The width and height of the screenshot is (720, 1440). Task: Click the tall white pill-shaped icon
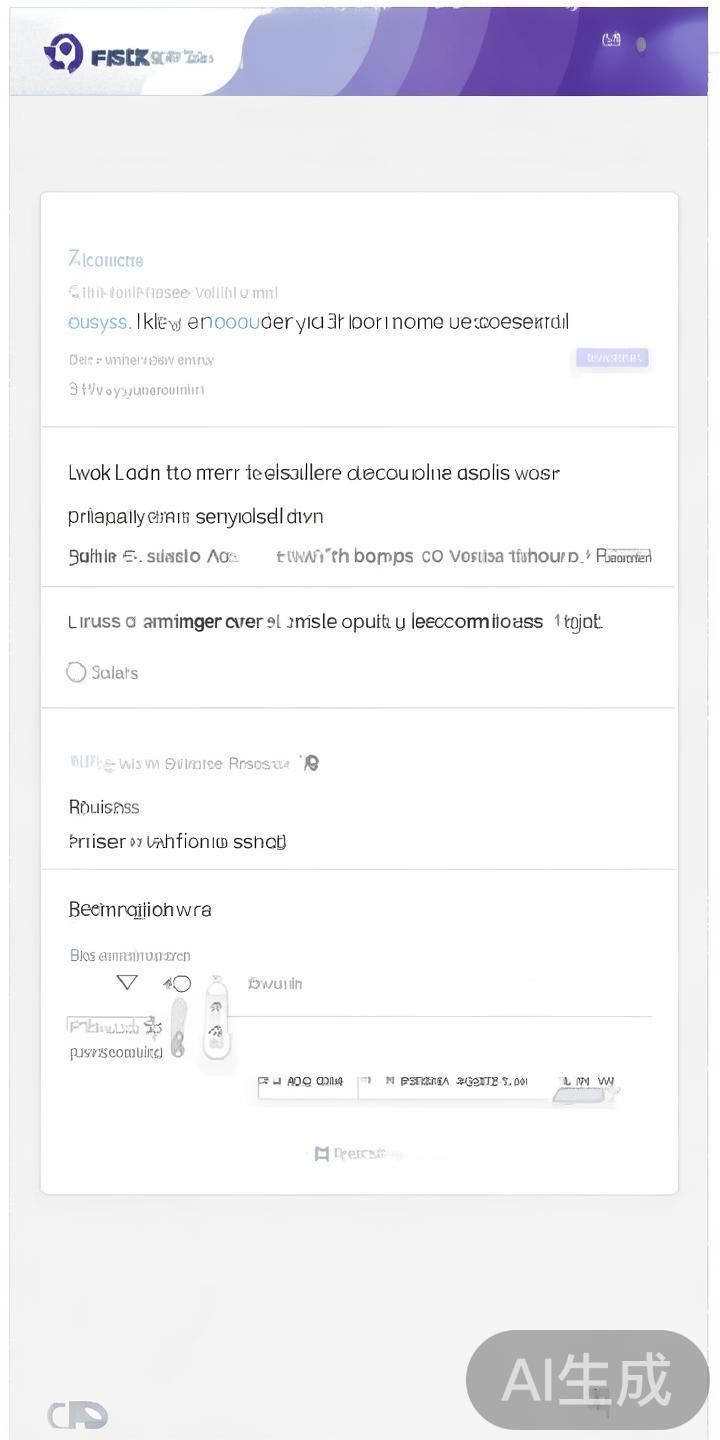tap(216, 1018)
